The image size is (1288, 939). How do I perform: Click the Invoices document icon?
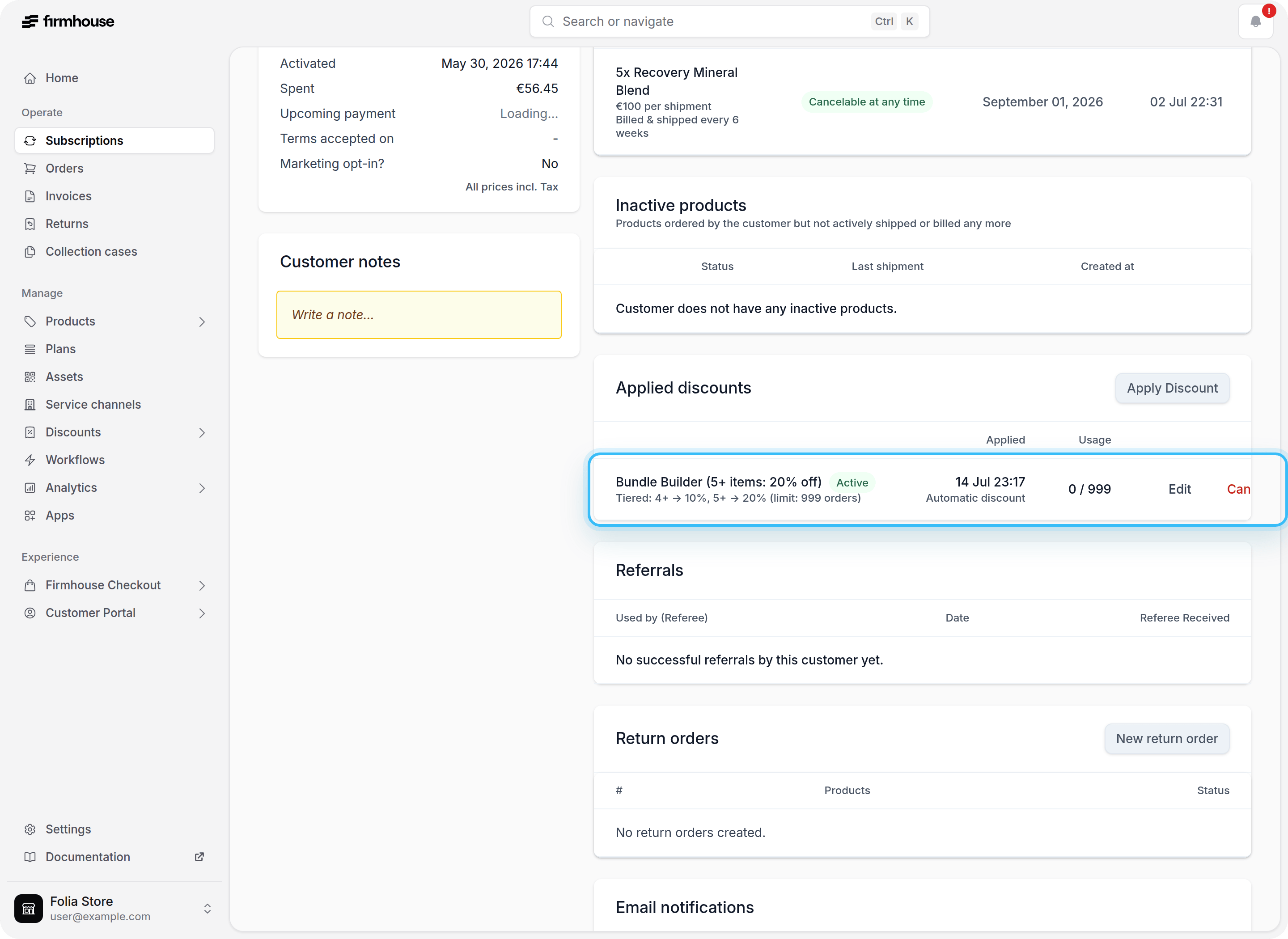click(30, 196)
